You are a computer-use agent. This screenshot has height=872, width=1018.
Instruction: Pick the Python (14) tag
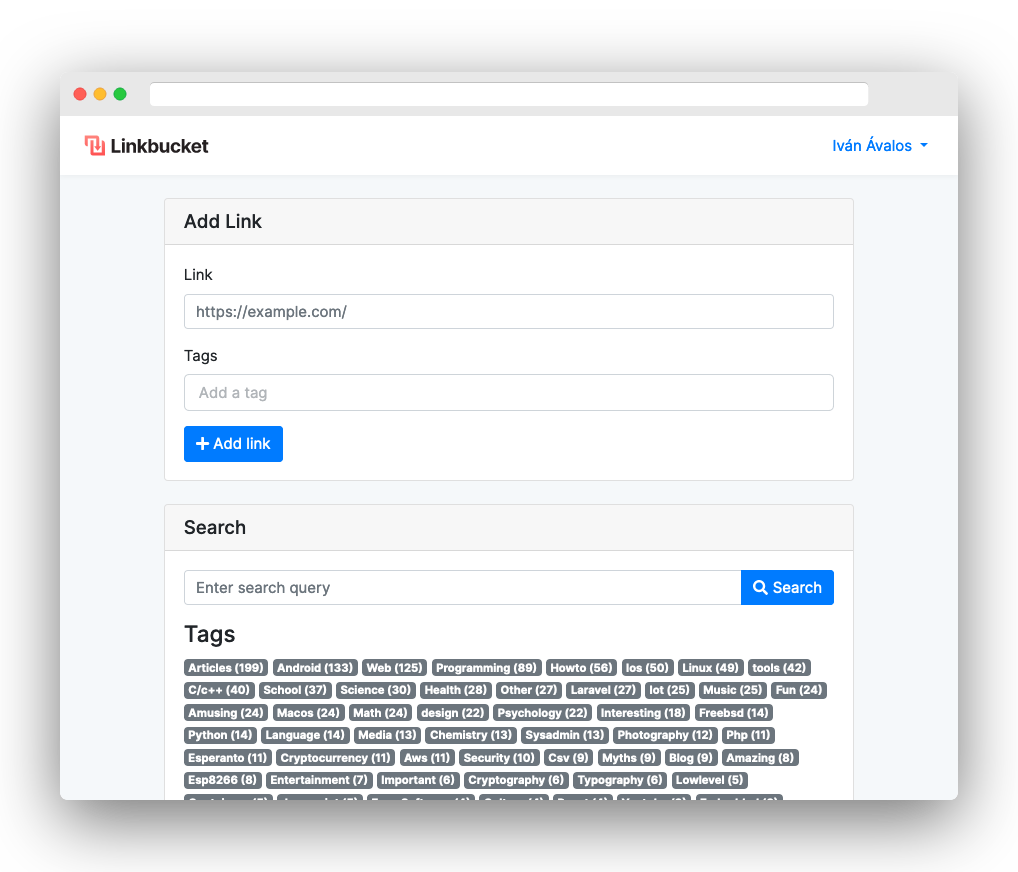(220, 735)
